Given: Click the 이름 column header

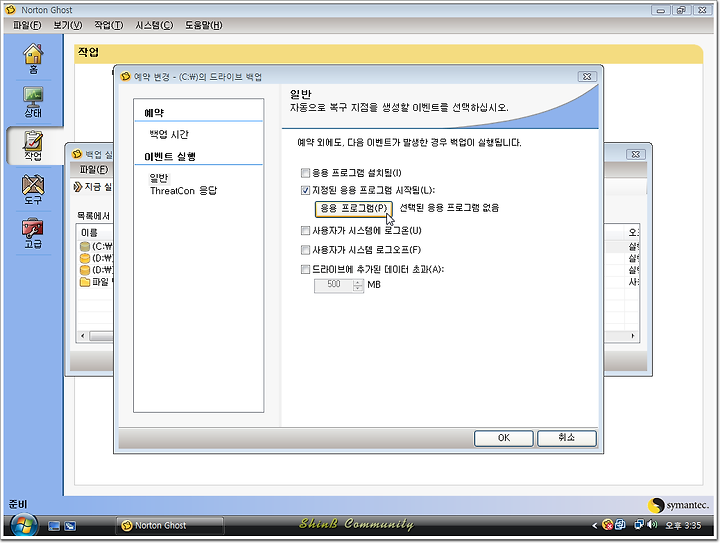Looking at the screenshot, I should (x=94, y=232).
